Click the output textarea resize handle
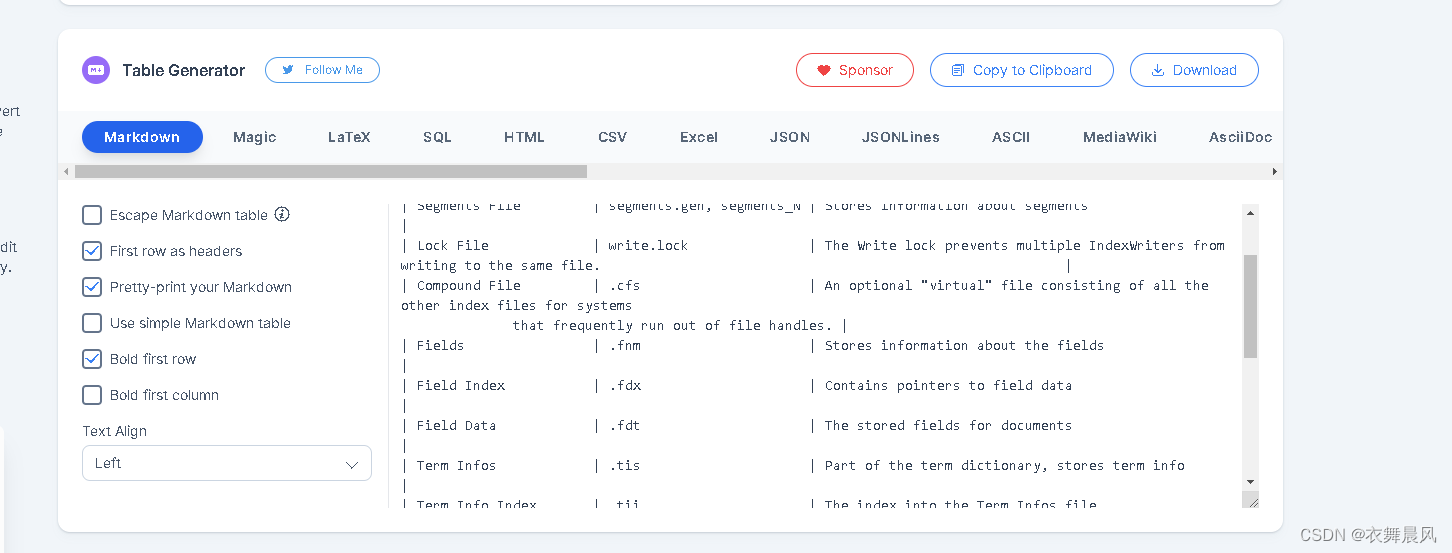1452x553 pixels. pos(1250,500)
